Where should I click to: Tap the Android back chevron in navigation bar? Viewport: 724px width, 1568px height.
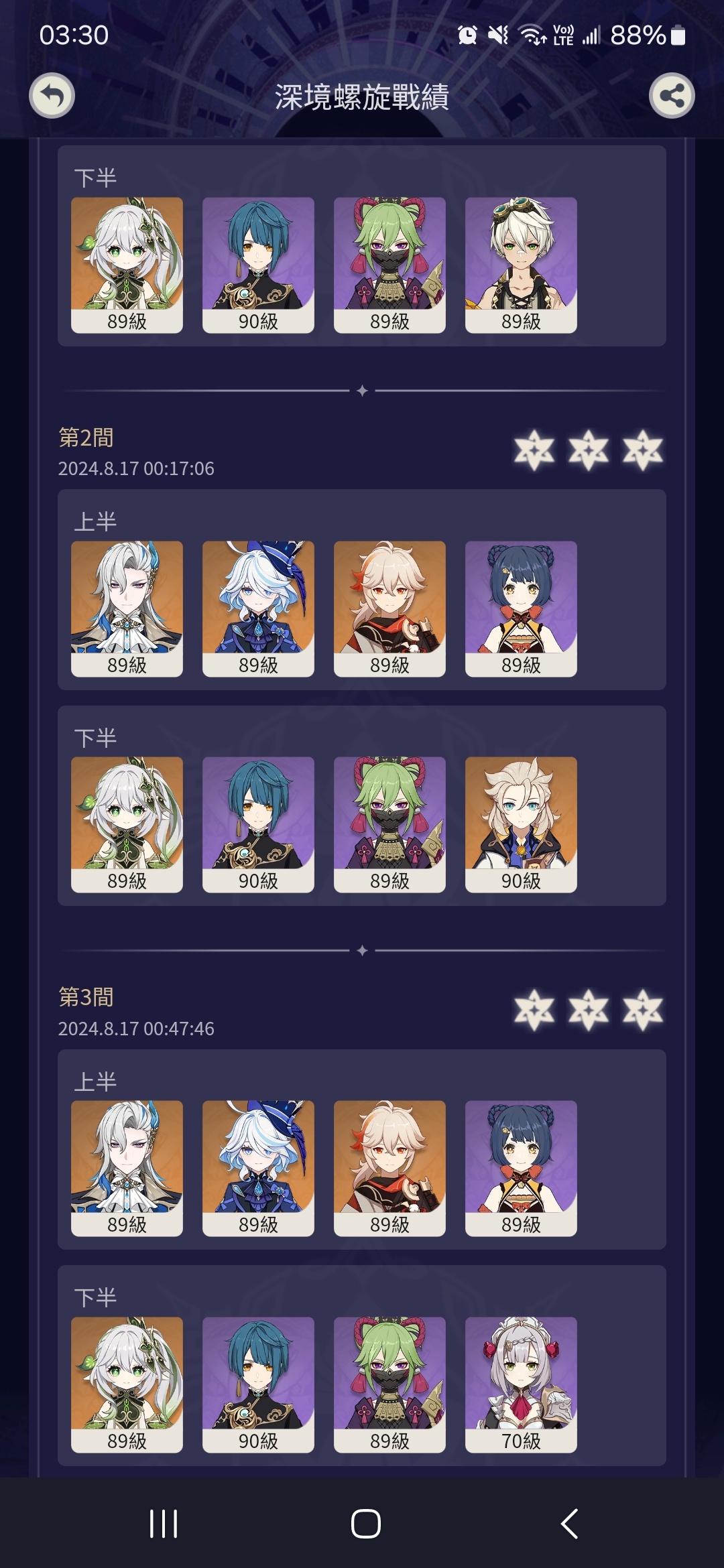click(569, 1523)
